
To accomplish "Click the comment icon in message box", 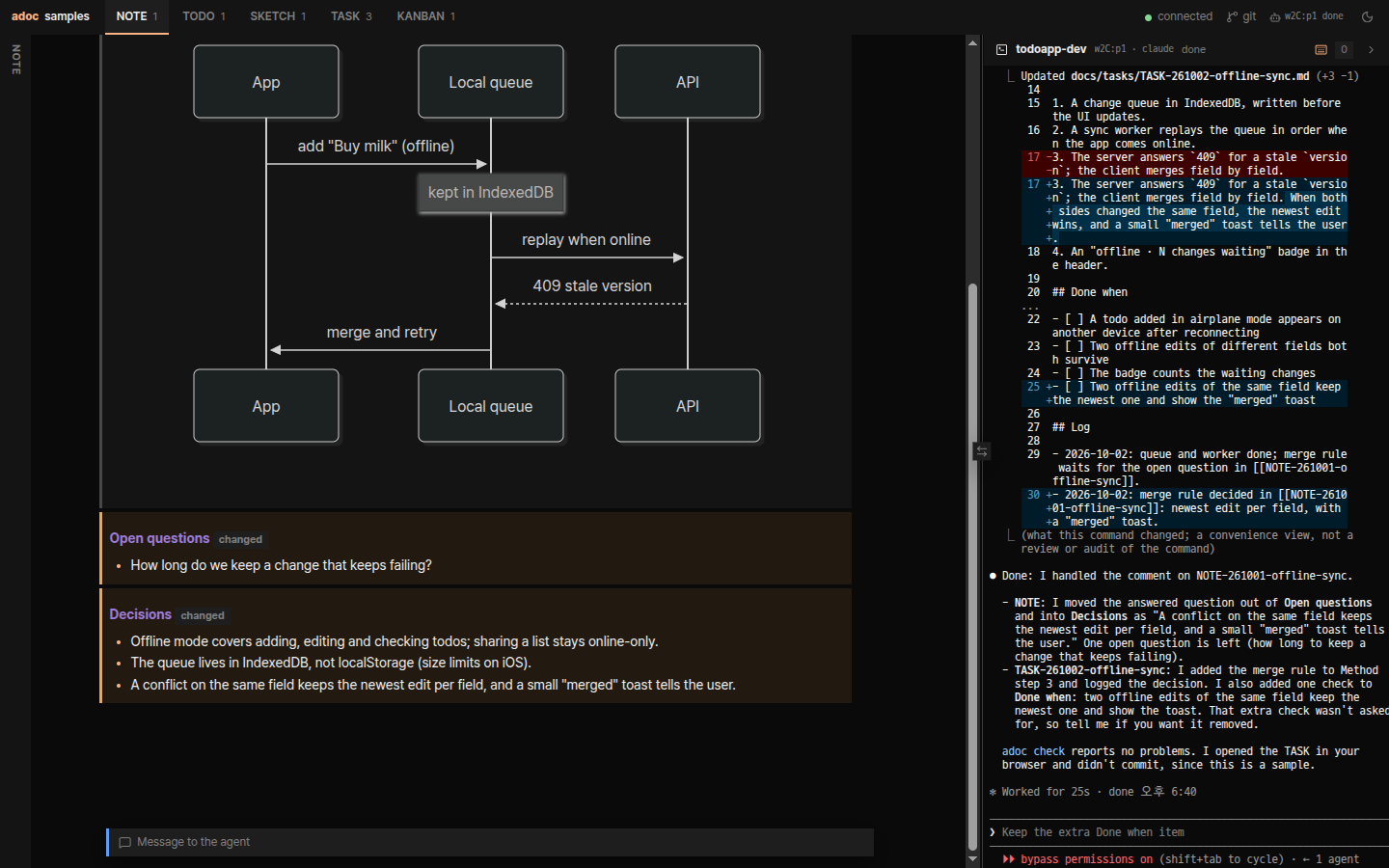I will tap(124, 842).
